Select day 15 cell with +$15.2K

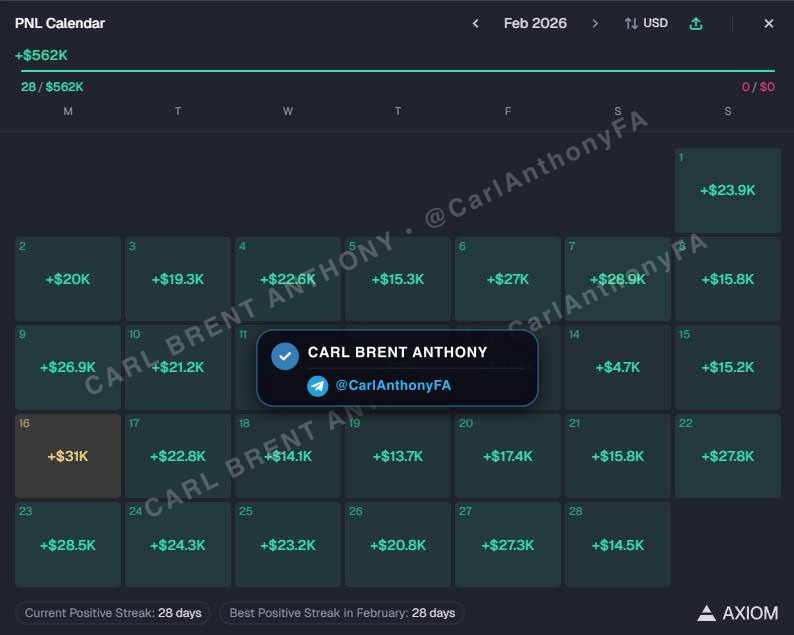(728, 368)
